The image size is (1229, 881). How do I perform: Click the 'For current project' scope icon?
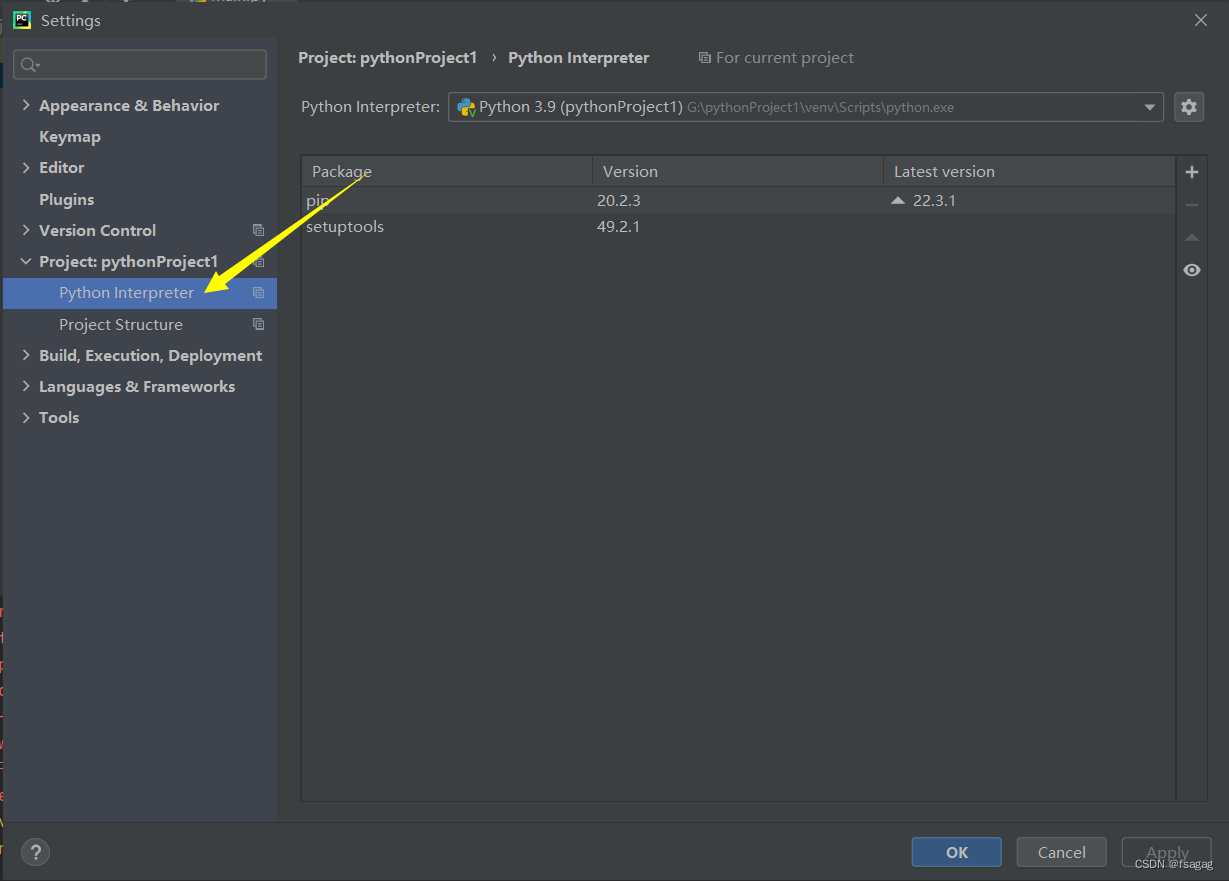pos(707,57)
